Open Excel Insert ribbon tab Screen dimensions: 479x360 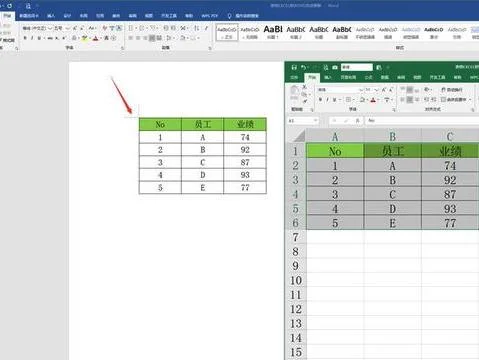point(328,77)
